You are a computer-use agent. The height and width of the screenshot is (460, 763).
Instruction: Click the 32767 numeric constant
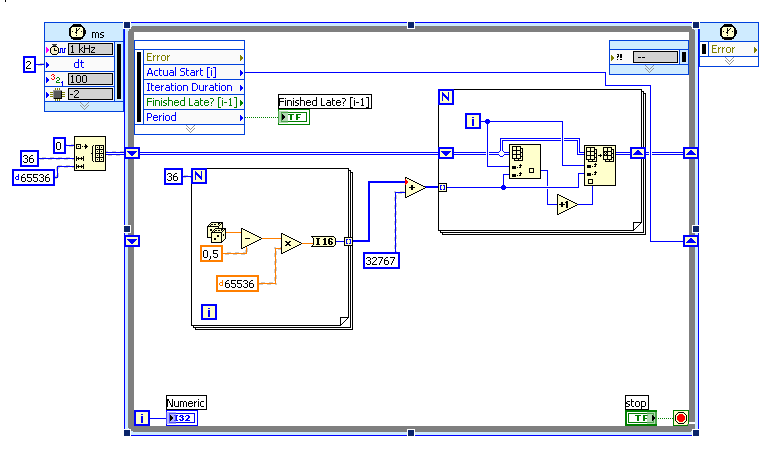coord(381,261)
